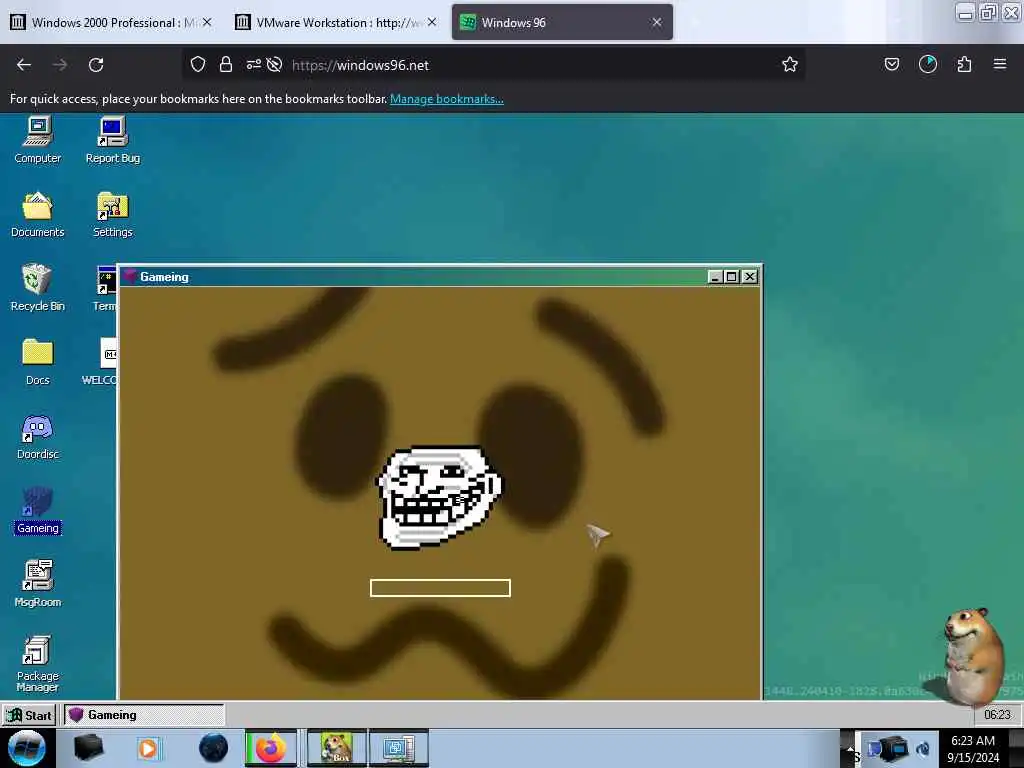This screenshot has height=768, width=1024.
Task: Bookmark this page with the star
Action: tap(790, 65)
